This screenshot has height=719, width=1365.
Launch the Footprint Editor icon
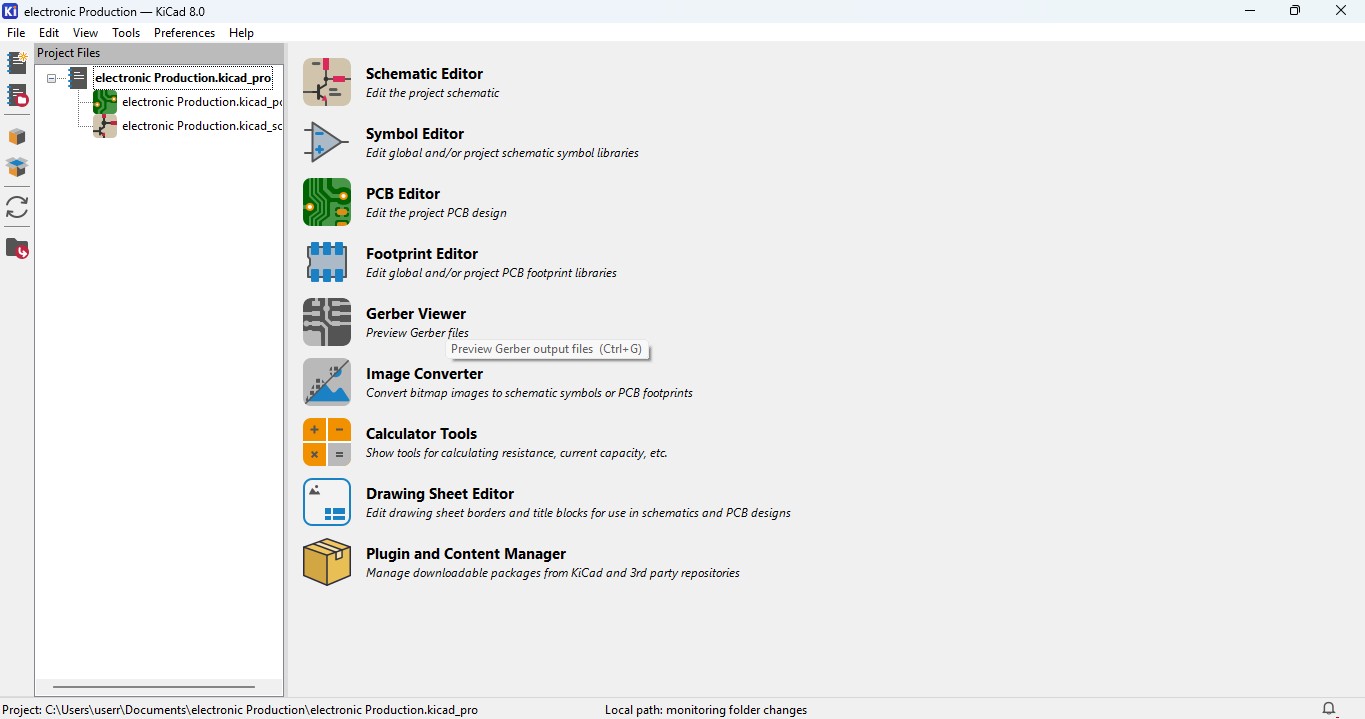coord(327,262)
